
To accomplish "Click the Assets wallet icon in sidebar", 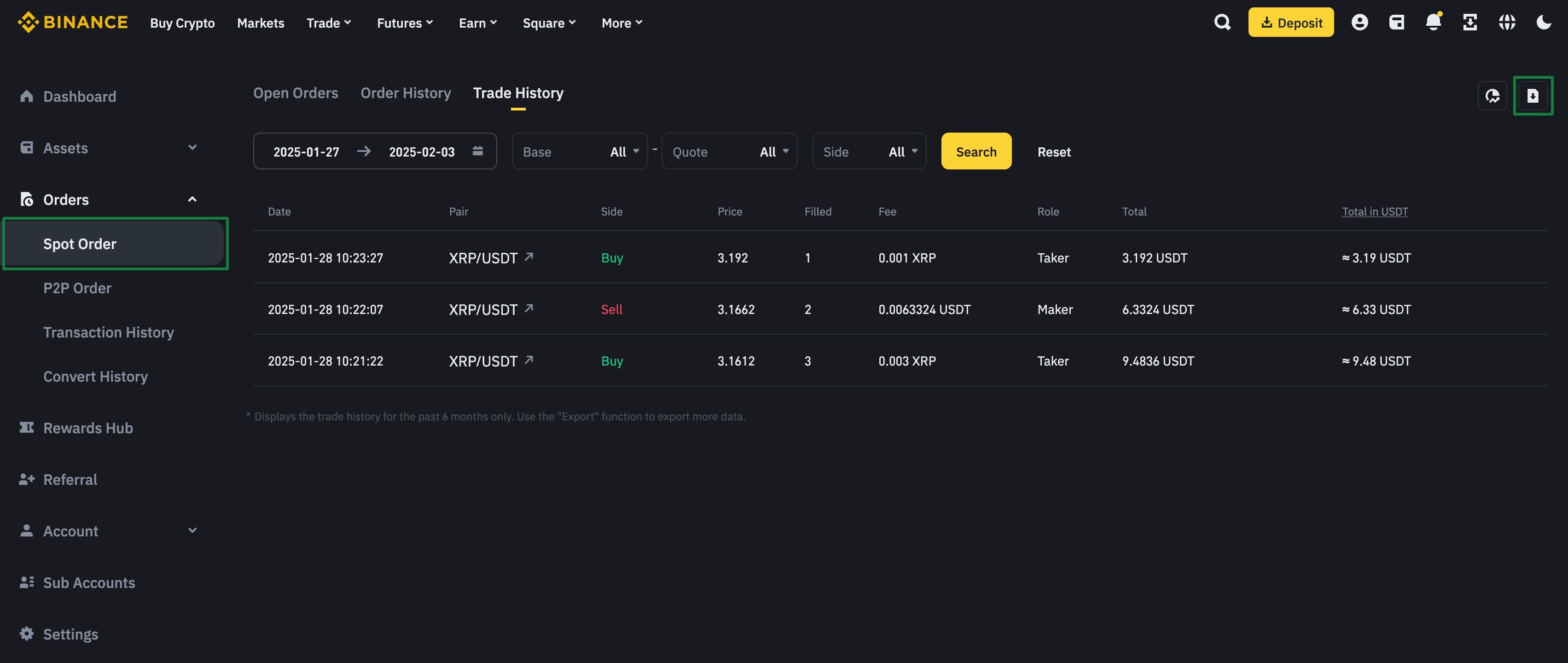I will [x=26, y=147].
